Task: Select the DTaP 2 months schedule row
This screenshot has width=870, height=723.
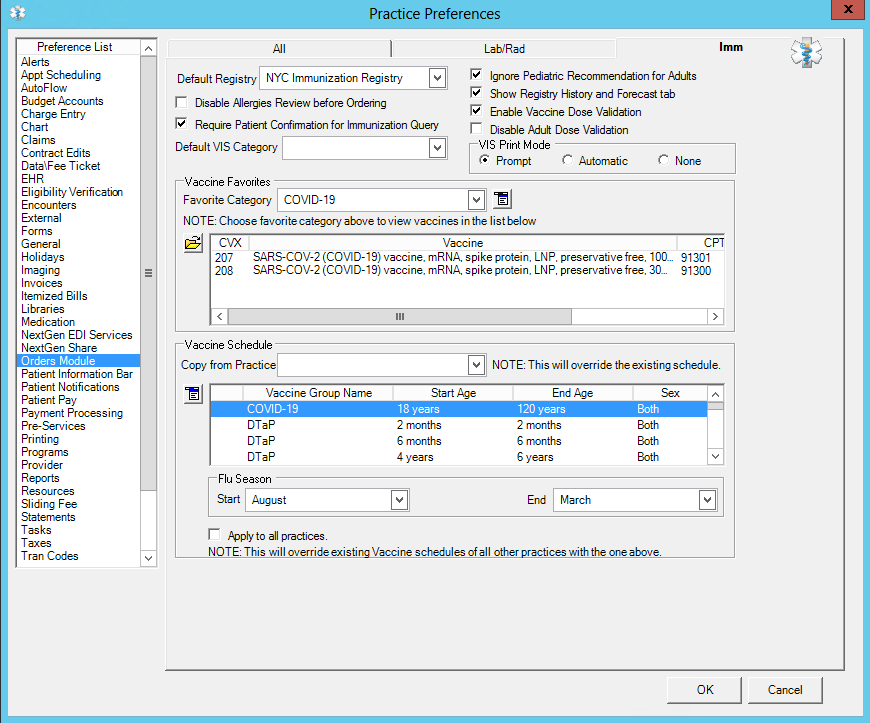Action: point(459,425)
